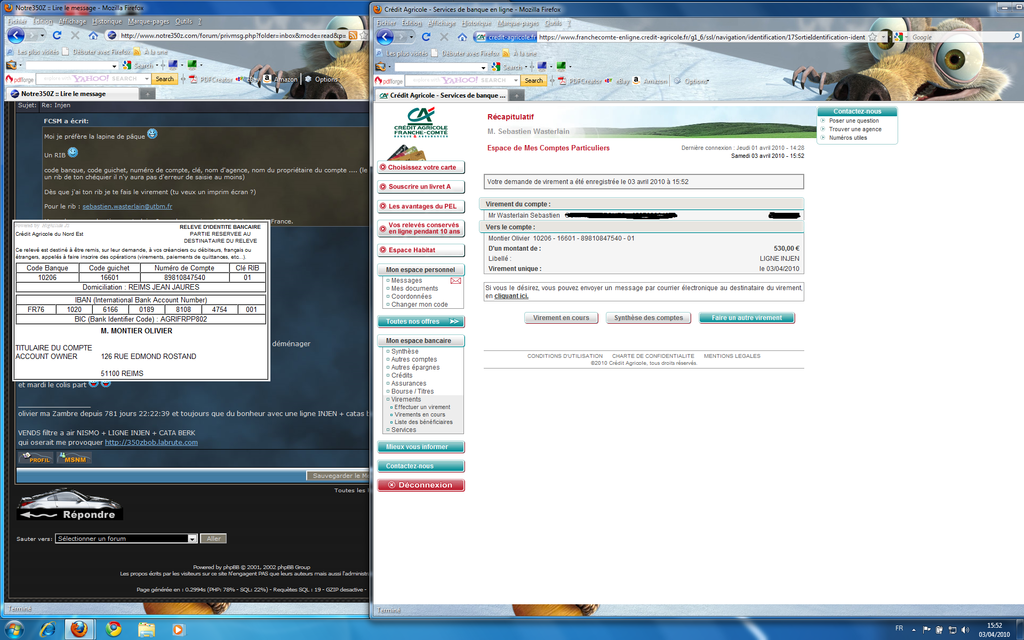Click the Crédit Agricole Franche-Comté logo
1024x640 pixels.
[x=421, y=121]
